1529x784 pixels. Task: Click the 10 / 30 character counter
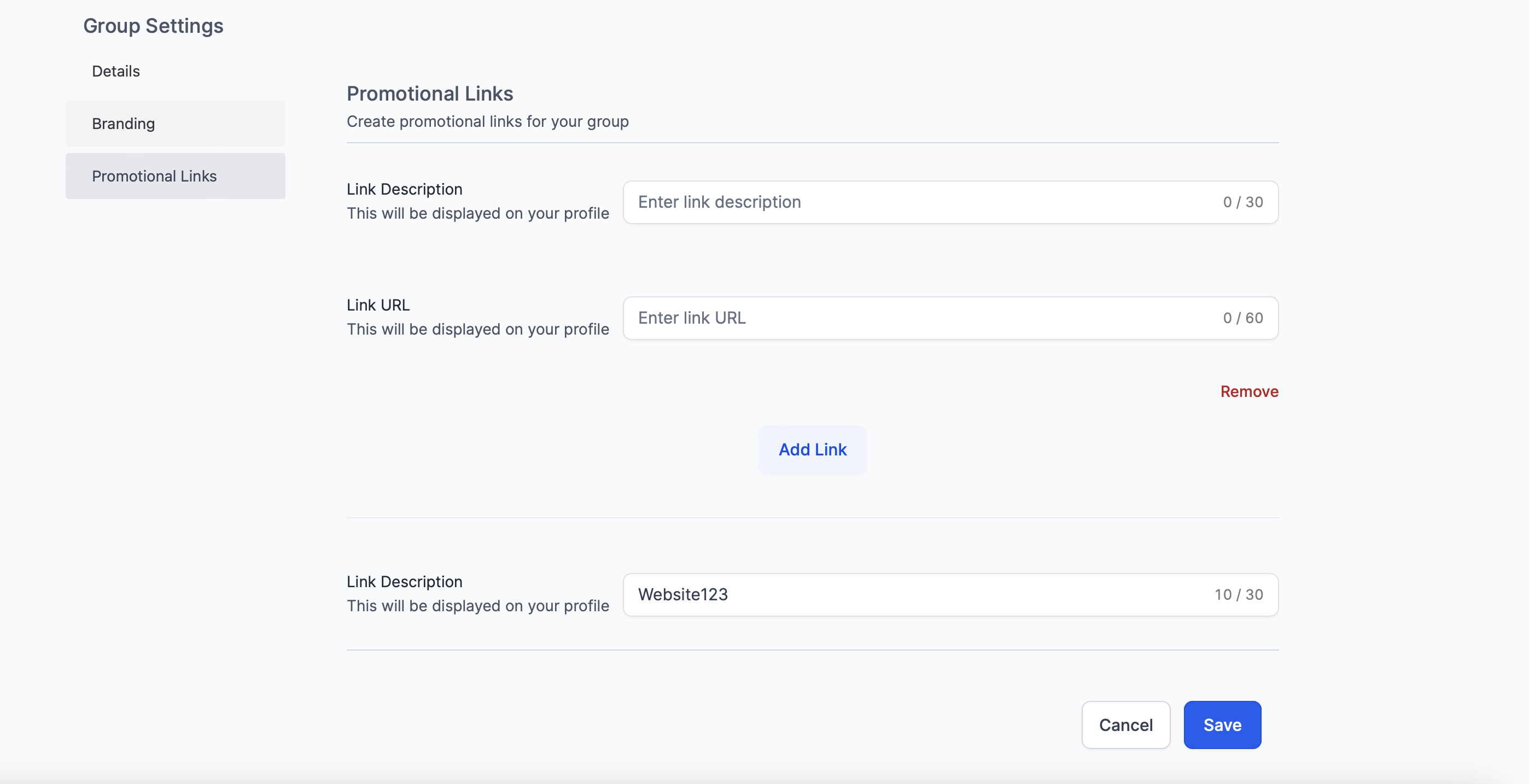click(1238, 595)
